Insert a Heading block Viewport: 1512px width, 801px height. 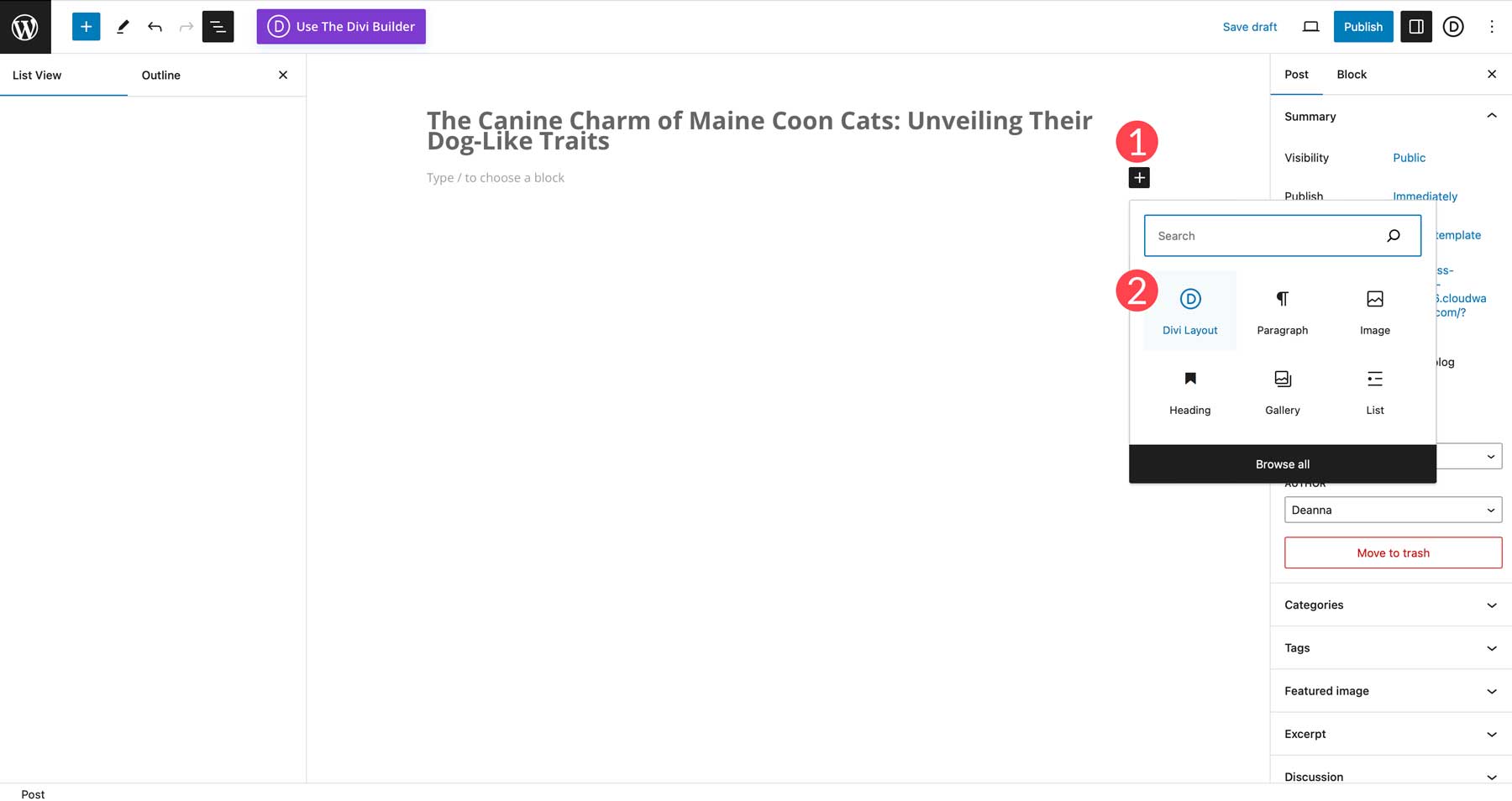(x=1189, y=390)
